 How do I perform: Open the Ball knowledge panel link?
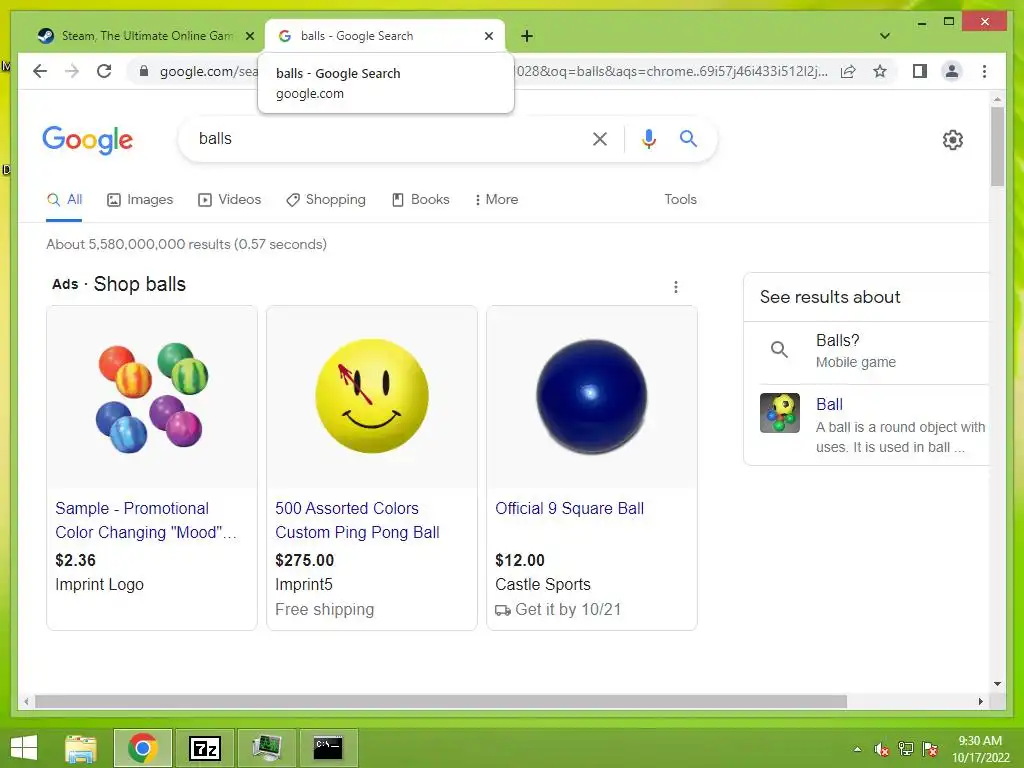tap(829, 404)
